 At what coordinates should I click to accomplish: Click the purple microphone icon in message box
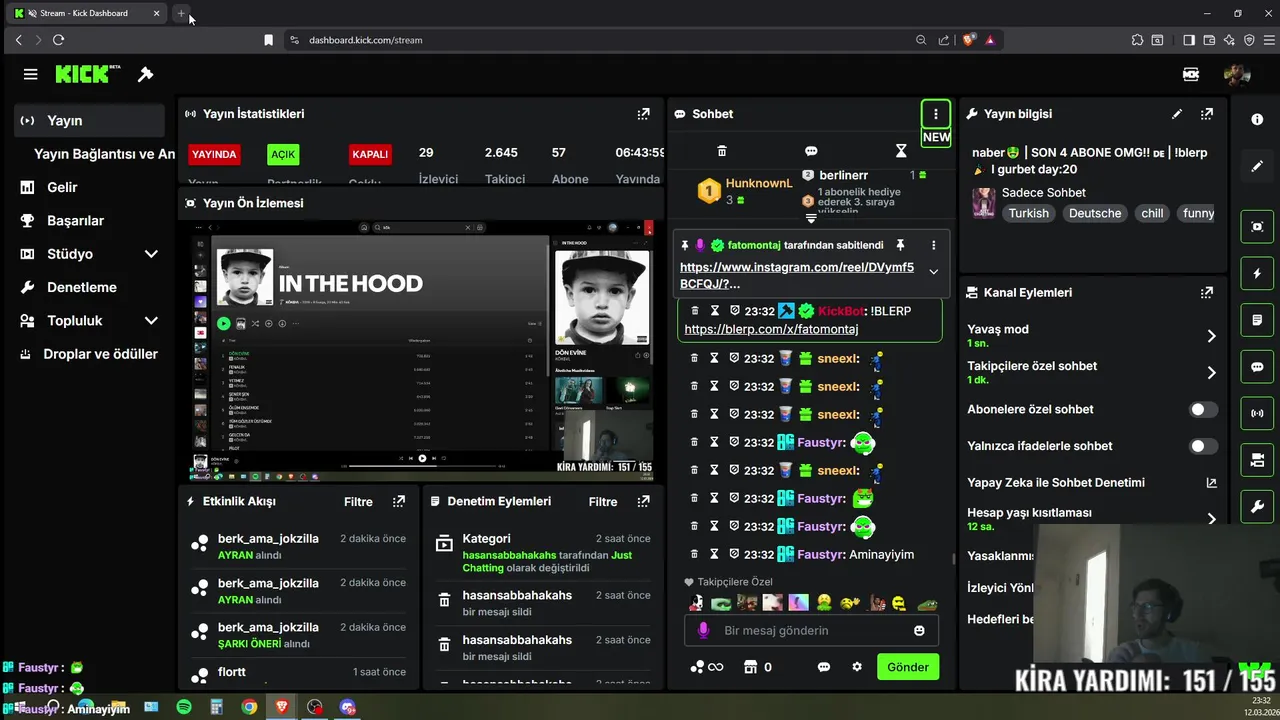click(704, 631)
